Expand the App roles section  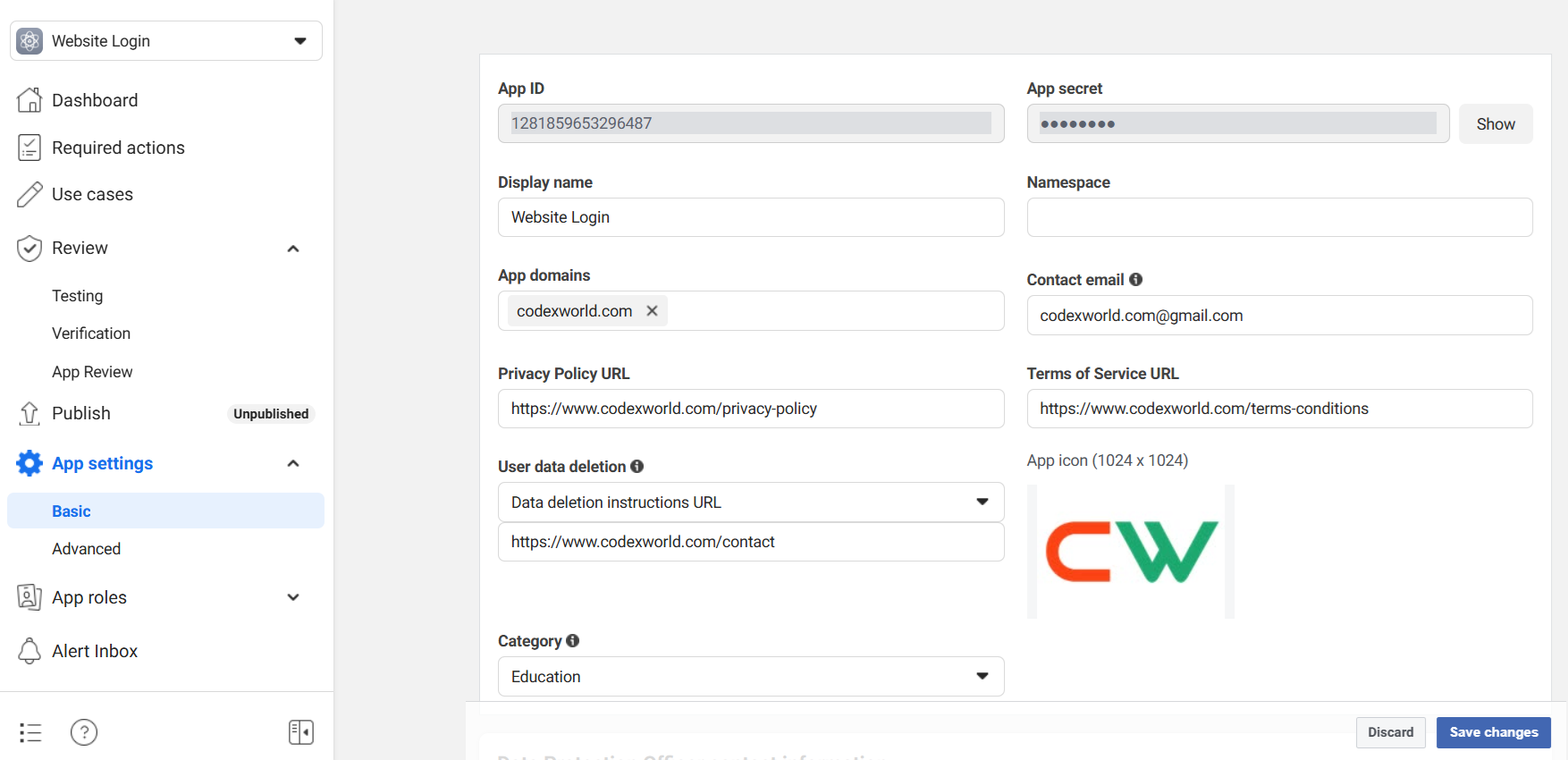coord(293,597)
